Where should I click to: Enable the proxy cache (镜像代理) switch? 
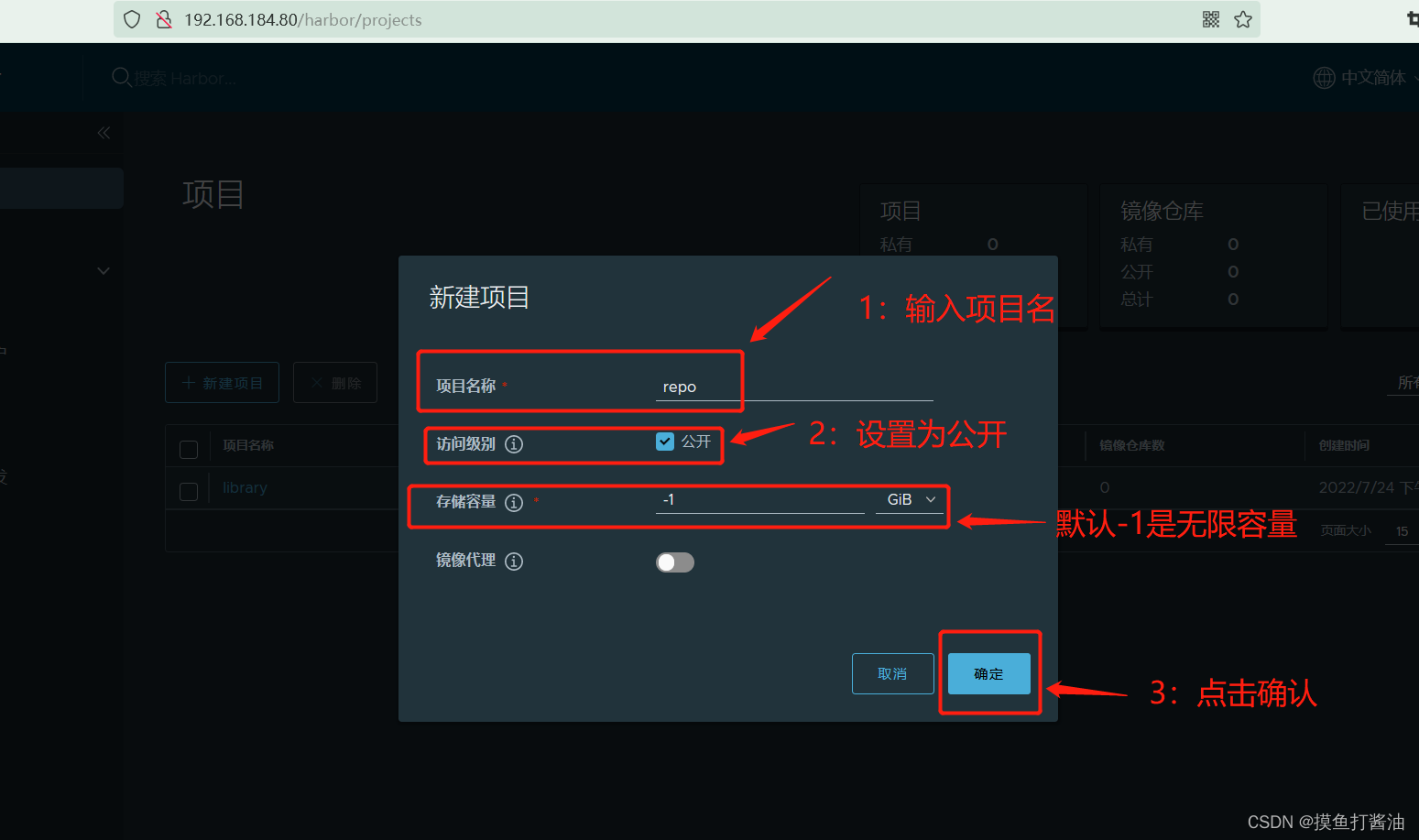click(675, 562)
